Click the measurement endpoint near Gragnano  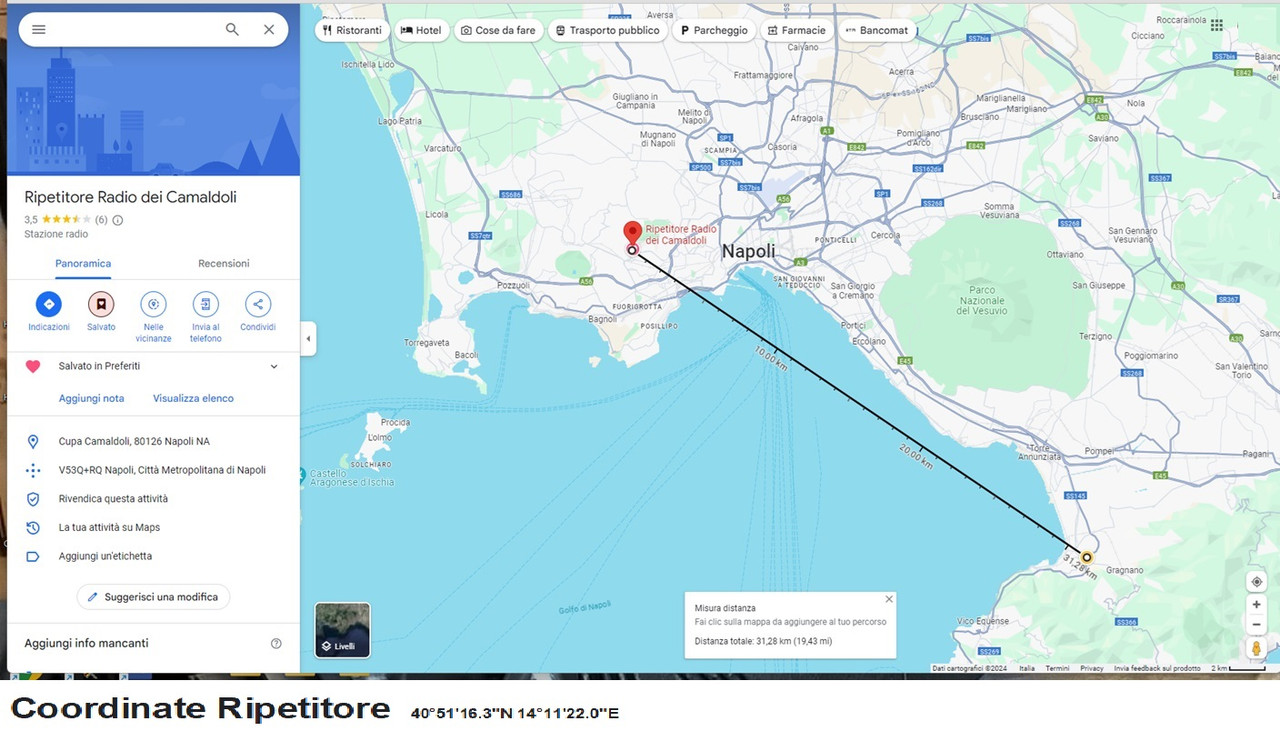pyautogui.click(x=1087, y=557)
